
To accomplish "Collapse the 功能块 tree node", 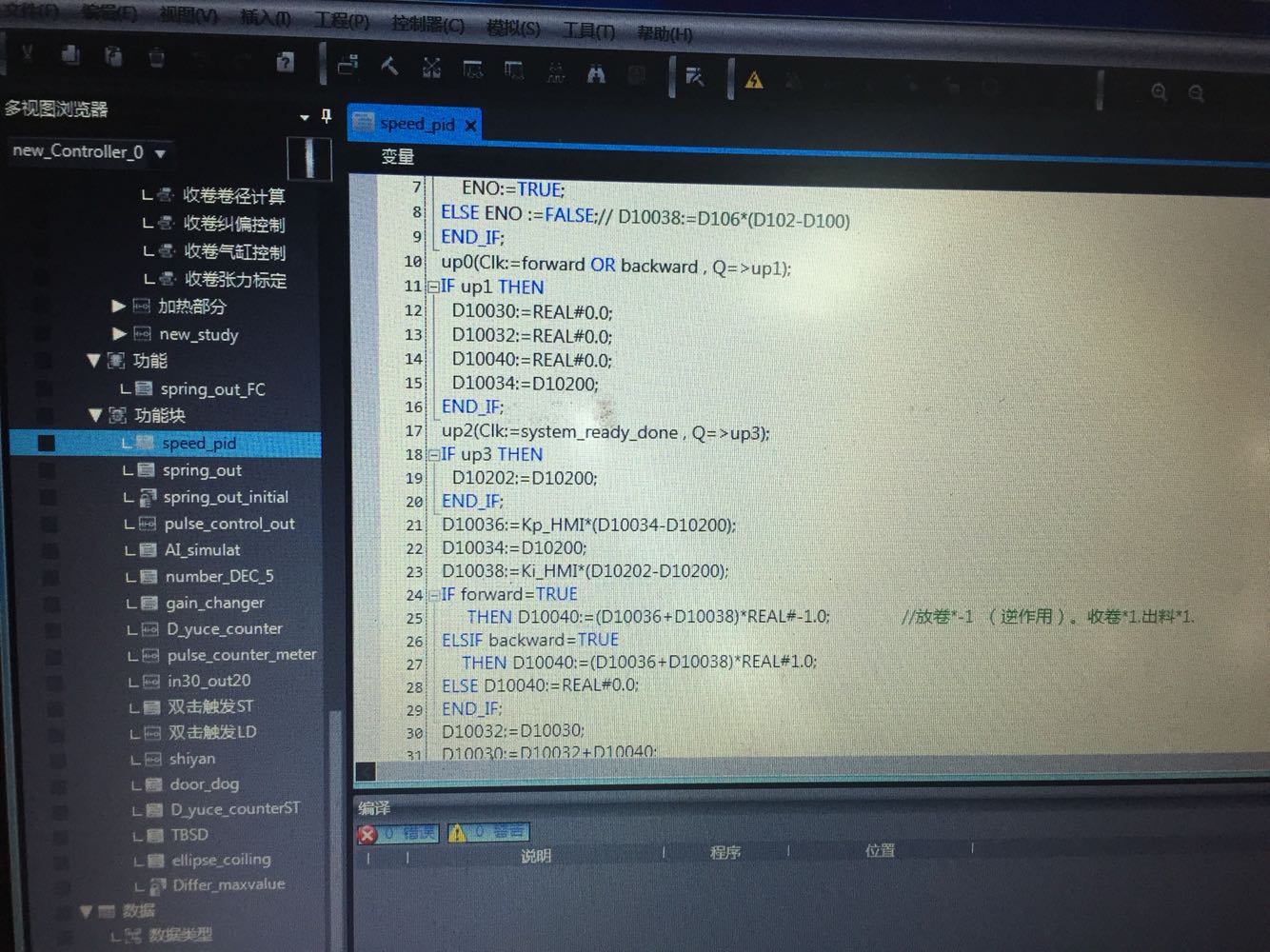I will point(96,415).
